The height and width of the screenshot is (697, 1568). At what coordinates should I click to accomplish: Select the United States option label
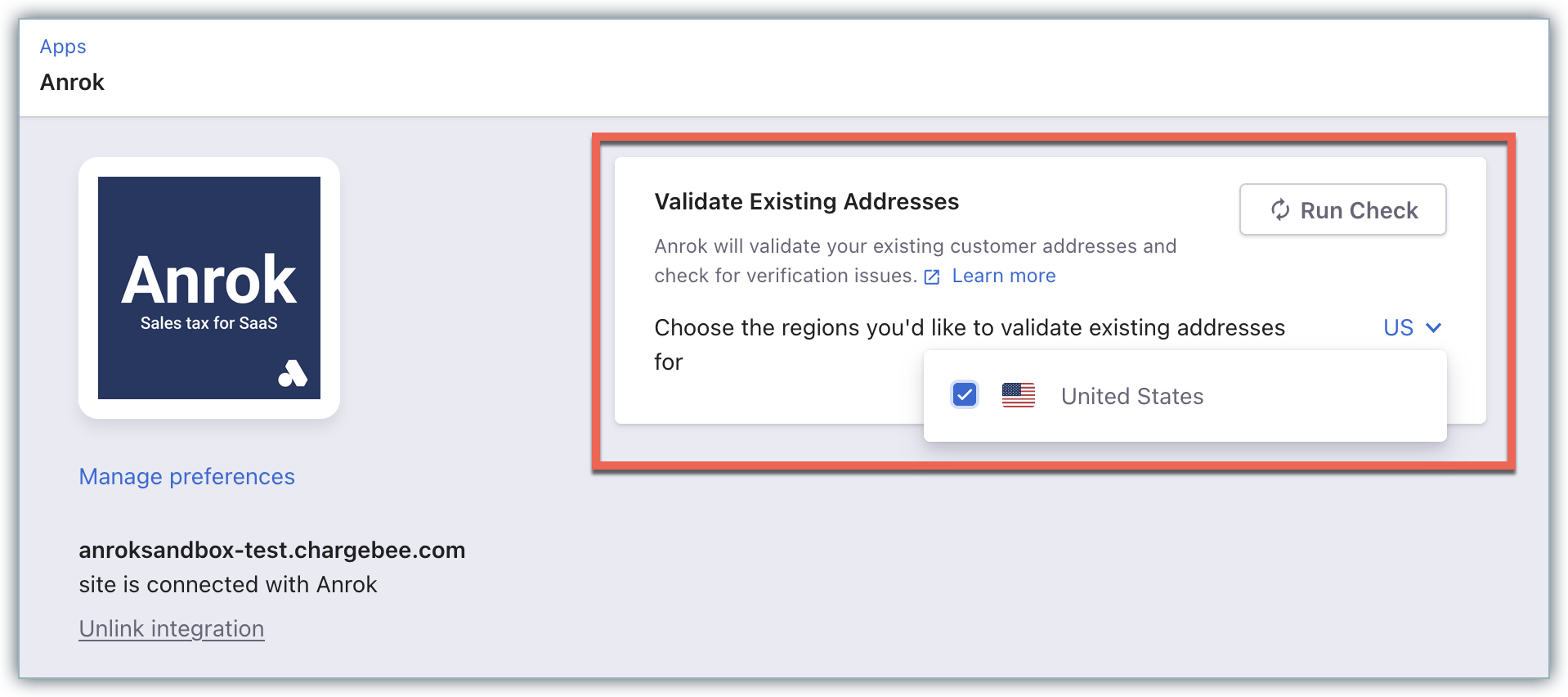click(1132, 396)
